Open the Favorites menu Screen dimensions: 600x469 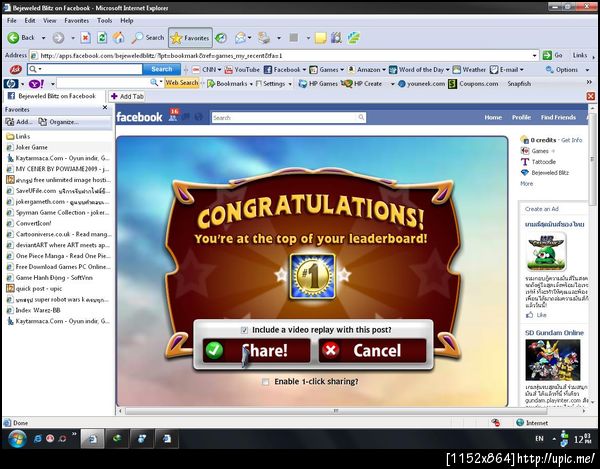[x=77, y=21]
